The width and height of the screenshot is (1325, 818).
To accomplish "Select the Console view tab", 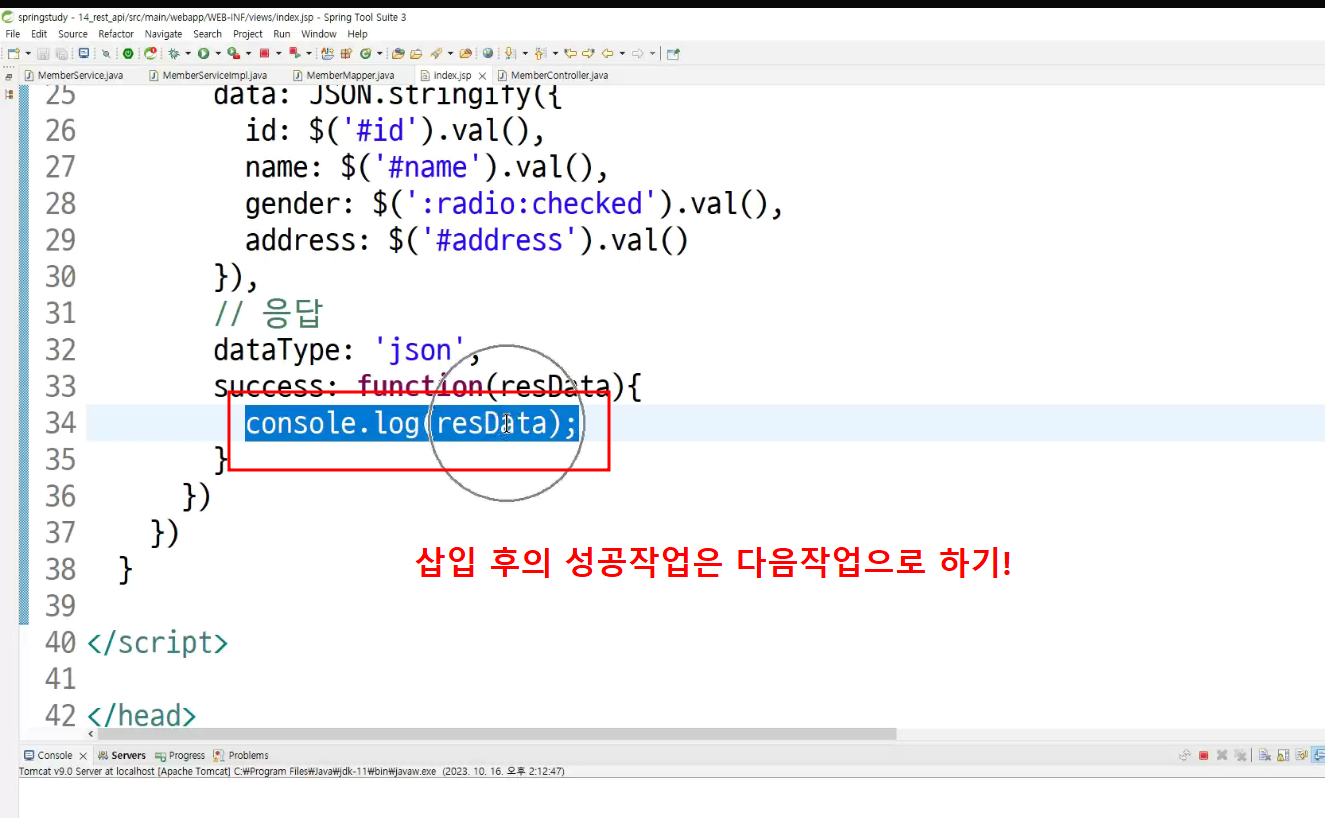I will [x=55, y=756].
